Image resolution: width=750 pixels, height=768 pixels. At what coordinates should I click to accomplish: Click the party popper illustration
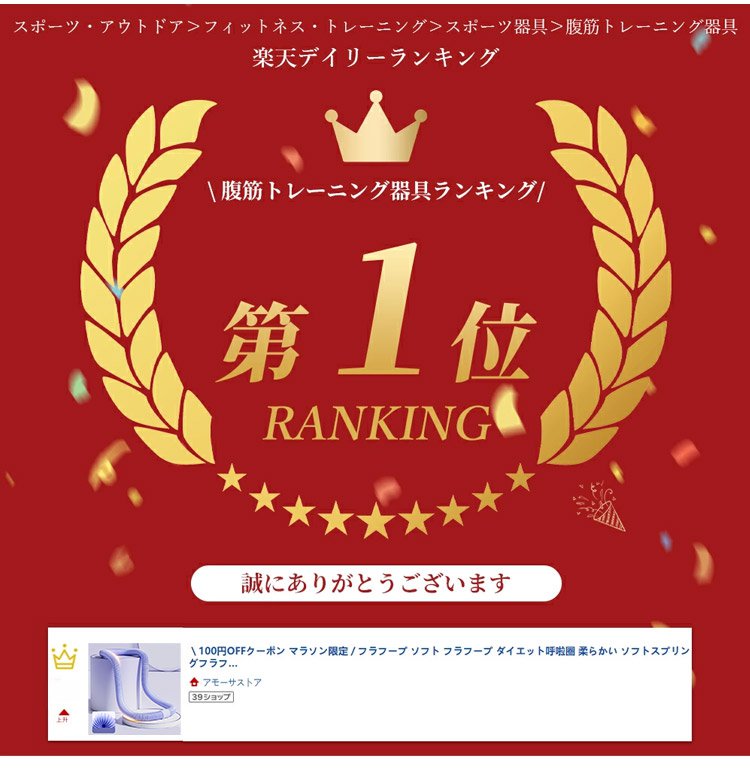(x=599, y=506)
